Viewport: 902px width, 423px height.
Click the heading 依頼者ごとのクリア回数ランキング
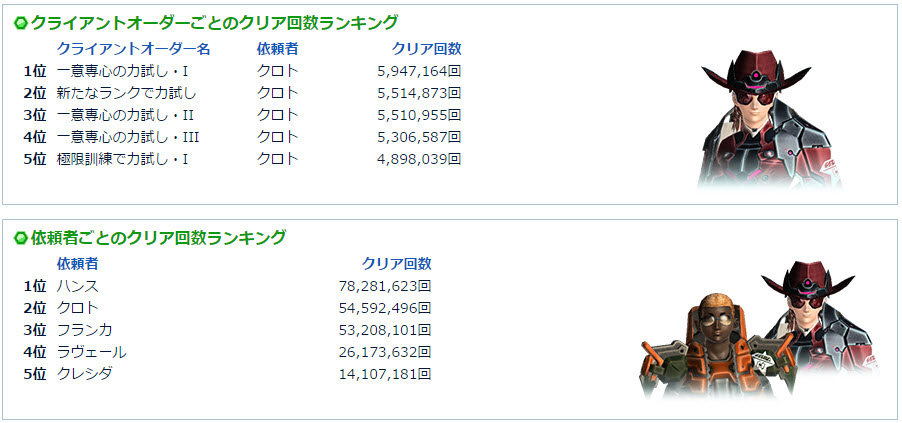coord(158,238)
